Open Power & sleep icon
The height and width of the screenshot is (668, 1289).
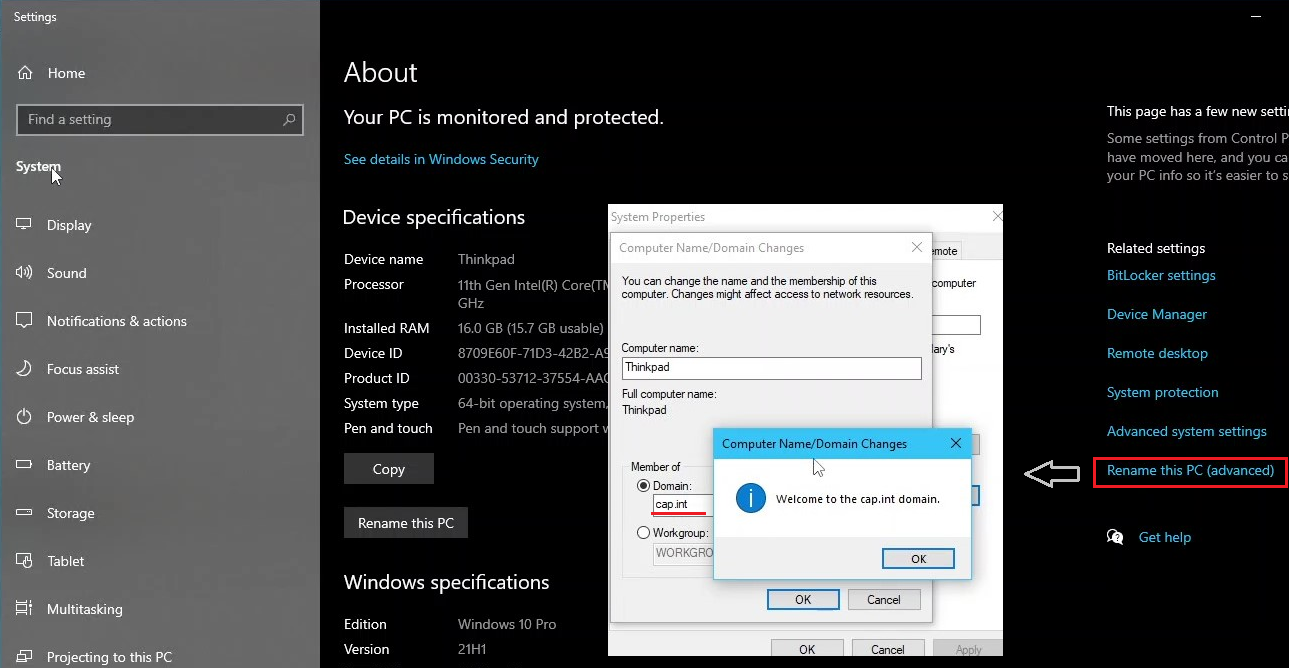pos(24,417)
